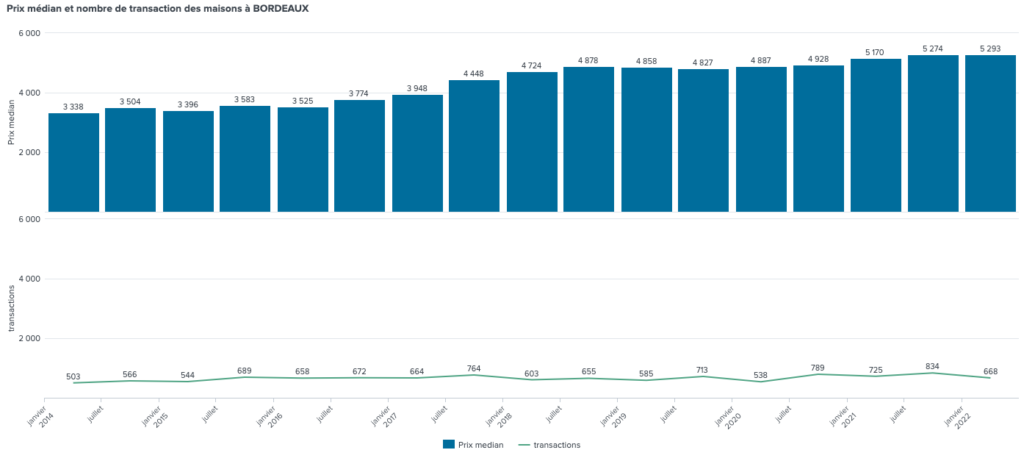Click the data label 4 827
The image size is (1024, 461).
(703, 63)
